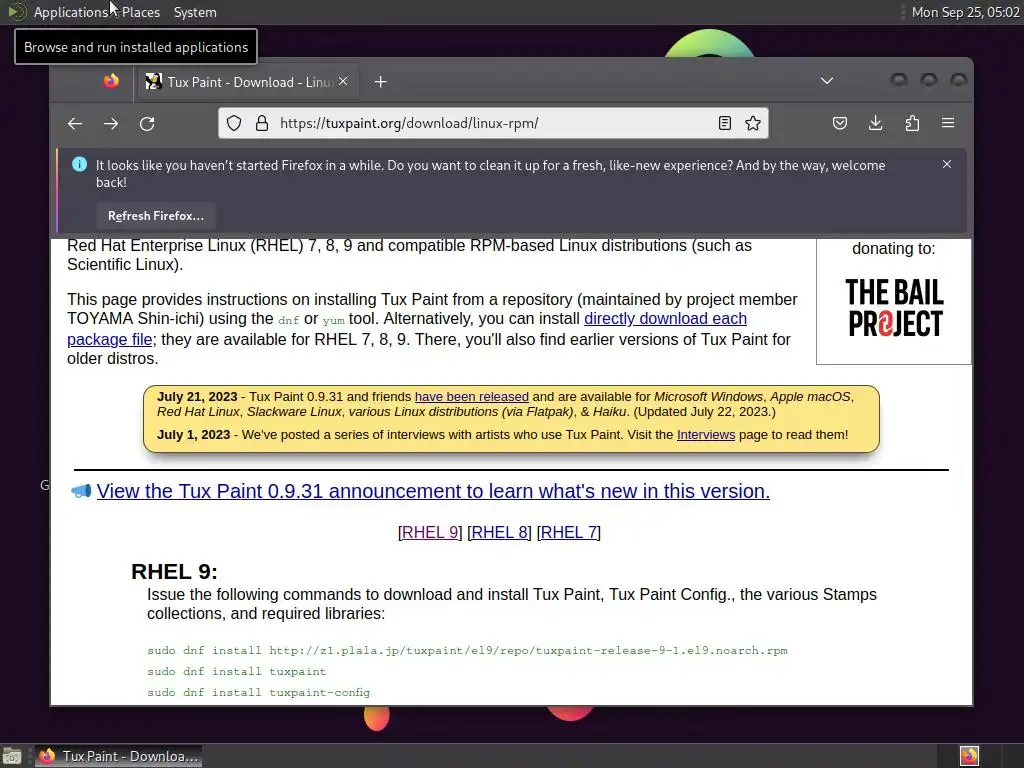Screen dimensions: 1024x768
Task: Click the Refresh Firefox… button
Action: point(155,216)
